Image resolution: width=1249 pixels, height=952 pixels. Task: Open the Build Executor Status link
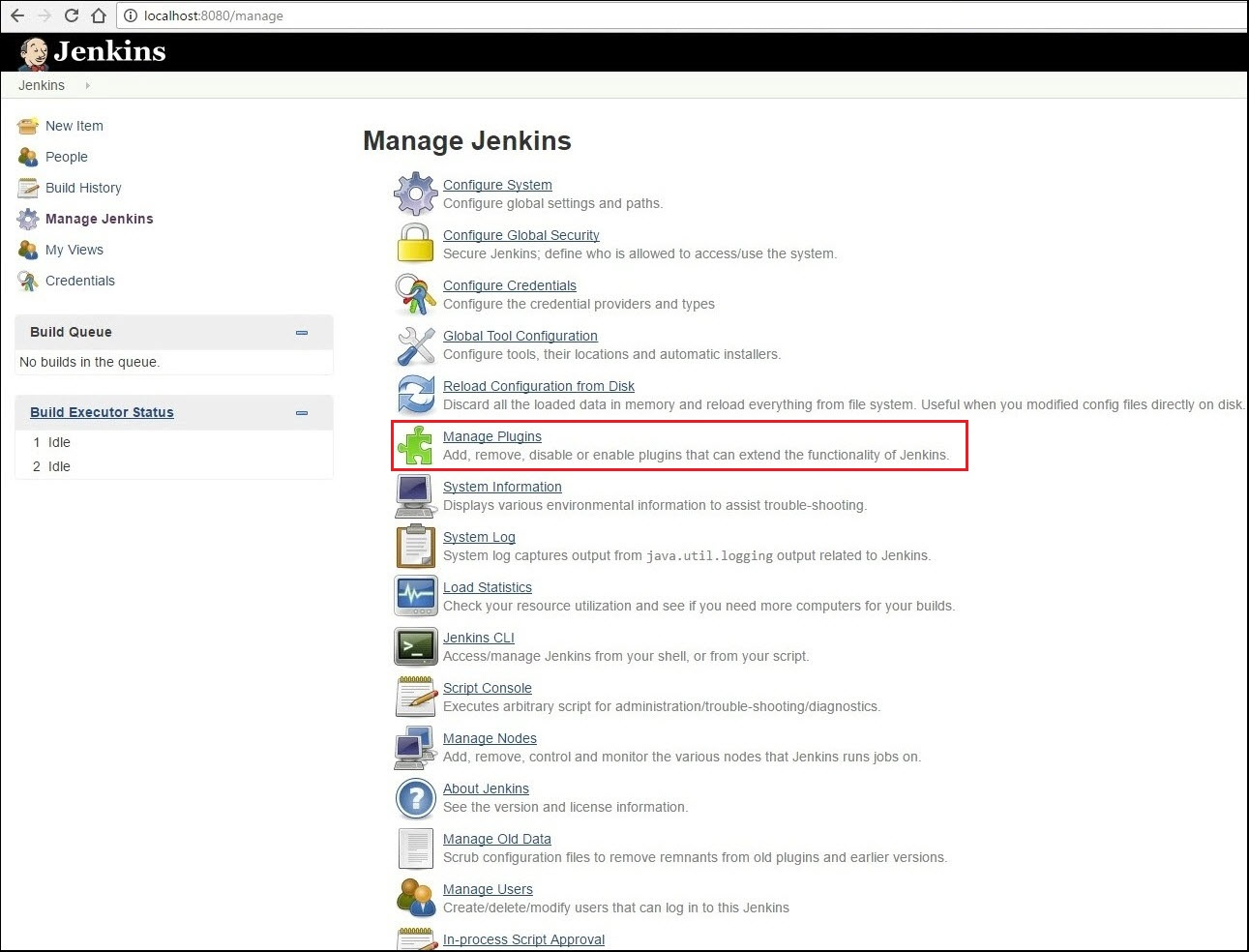point(102,412)
